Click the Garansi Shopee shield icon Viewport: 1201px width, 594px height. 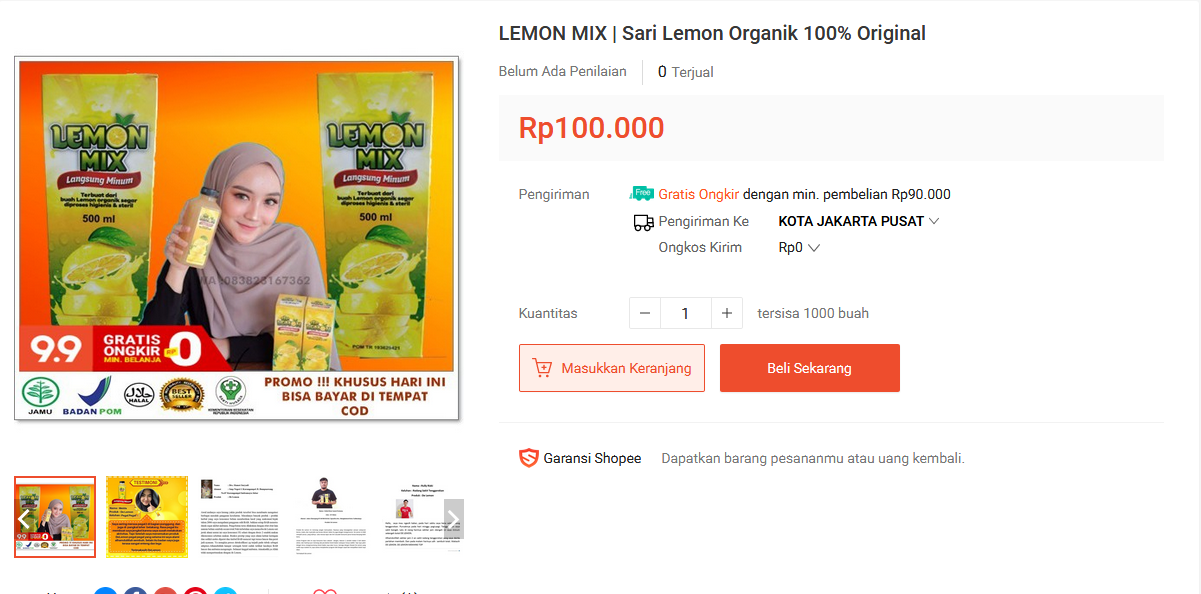coord(528,458)
